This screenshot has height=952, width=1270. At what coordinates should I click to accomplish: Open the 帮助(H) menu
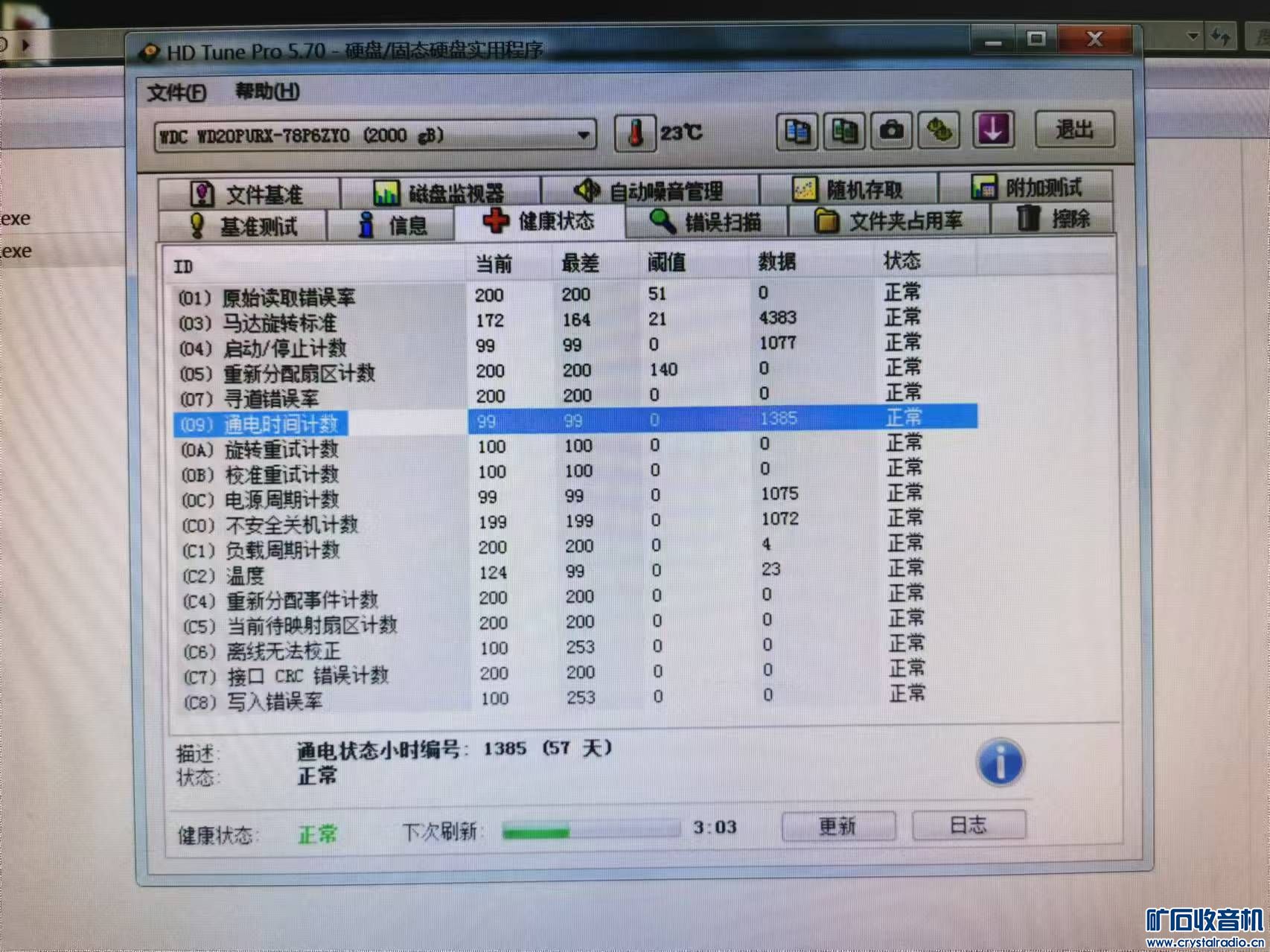pyautogui.click(x=267, y=91)
